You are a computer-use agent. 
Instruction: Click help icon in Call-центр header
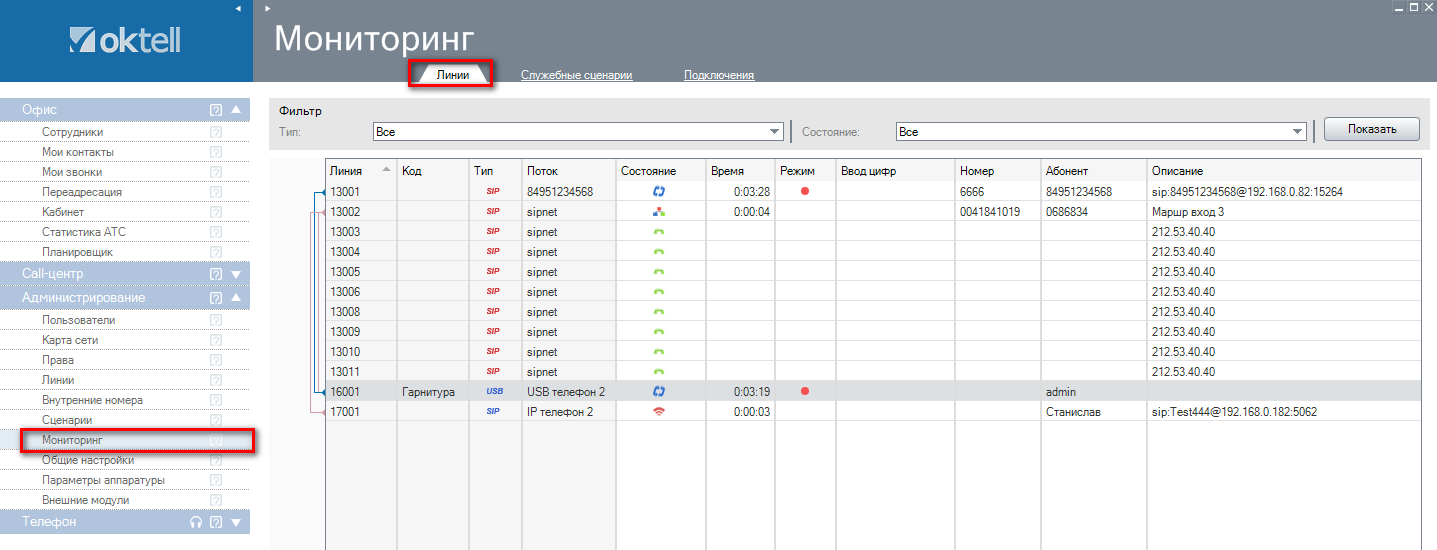tap(216, 274)
